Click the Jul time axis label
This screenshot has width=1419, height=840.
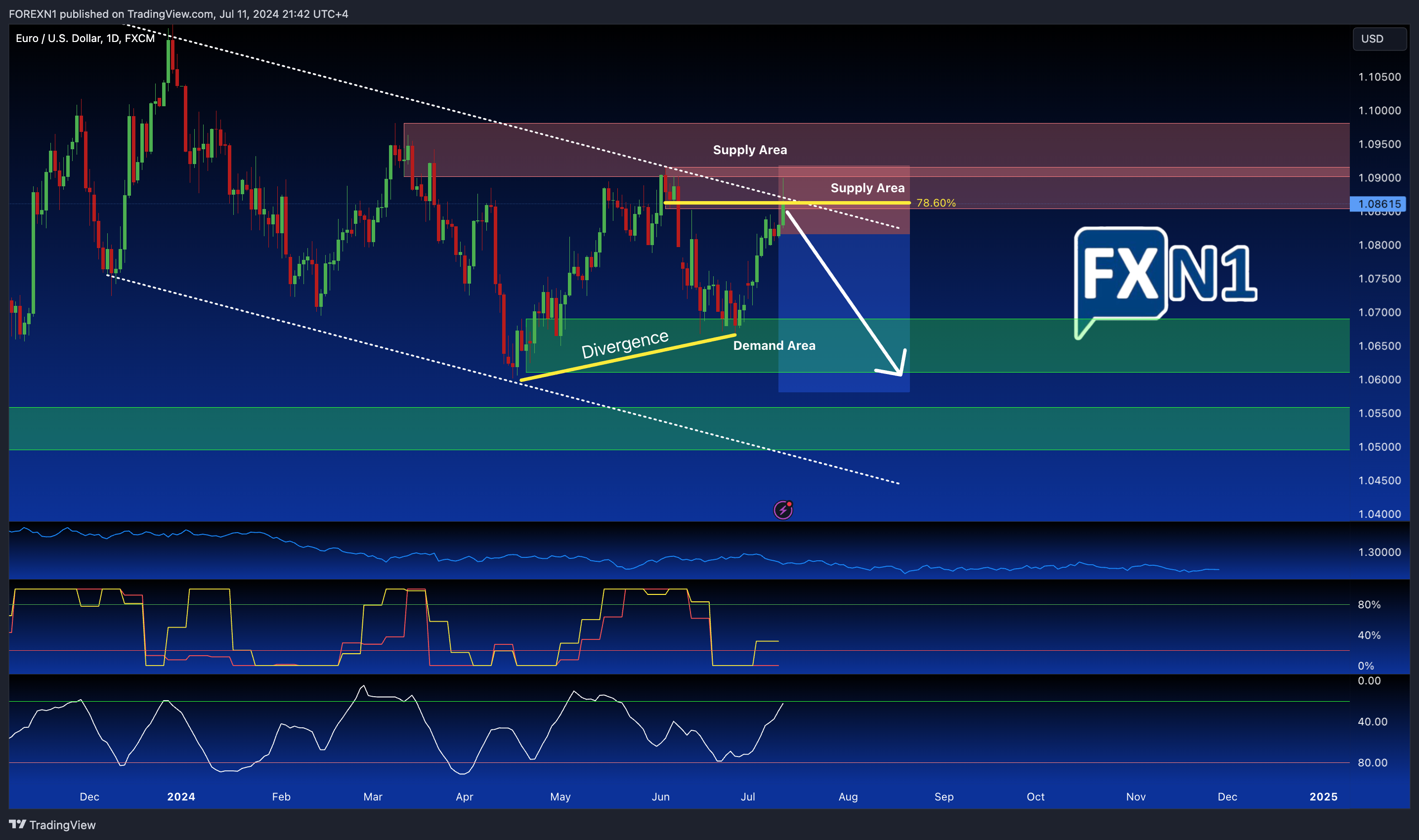pyautogui.click(x=748, y=797)
